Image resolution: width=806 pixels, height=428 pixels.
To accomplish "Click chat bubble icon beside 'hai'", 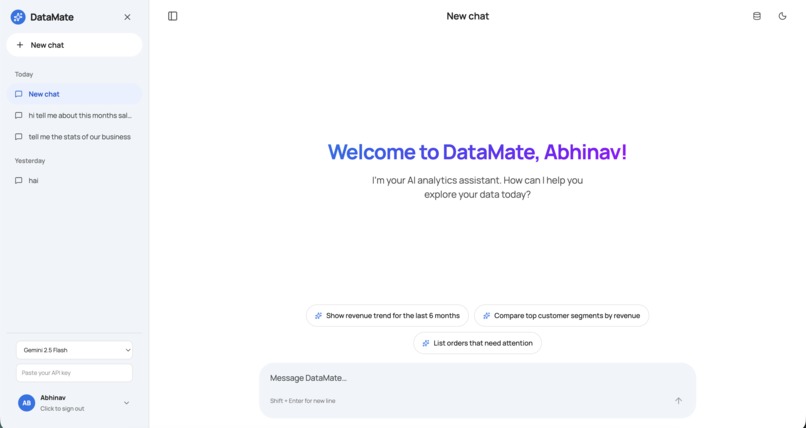I will coord(19,180).
